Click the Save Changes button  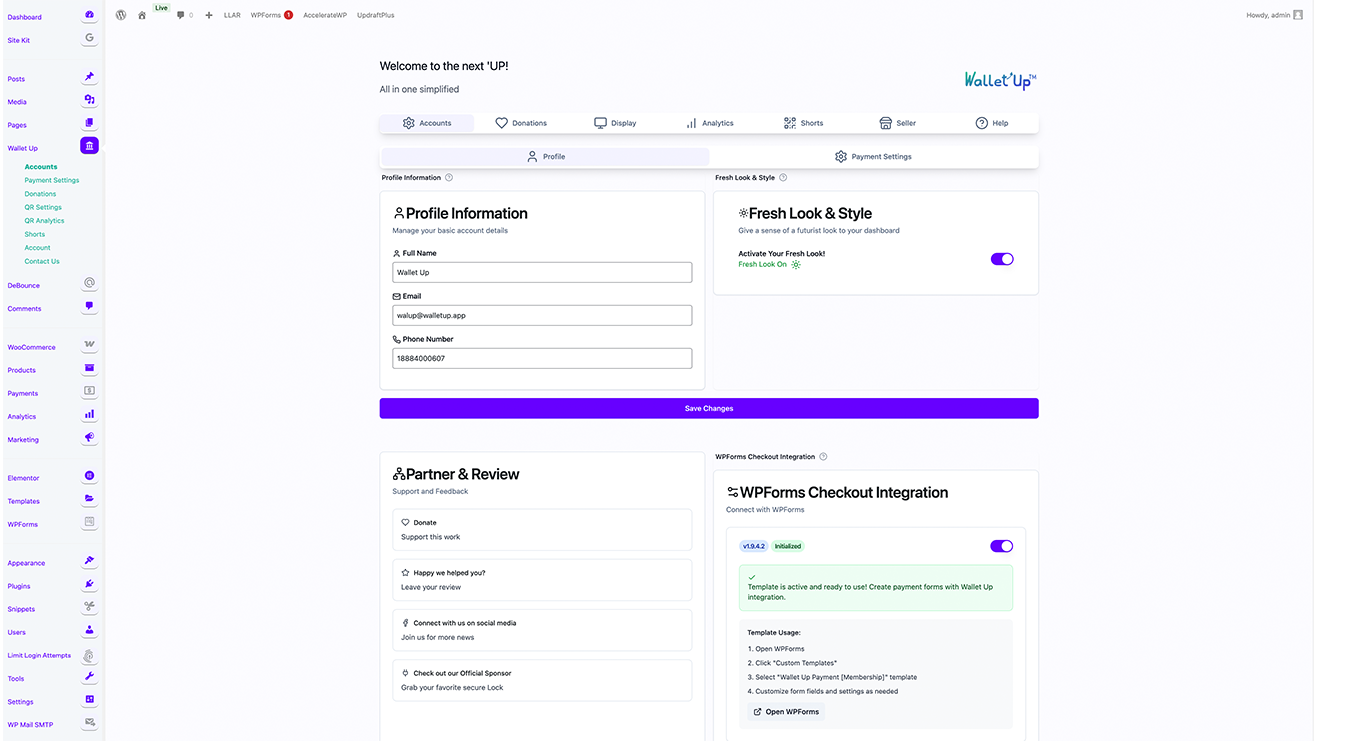click(709, 408)
